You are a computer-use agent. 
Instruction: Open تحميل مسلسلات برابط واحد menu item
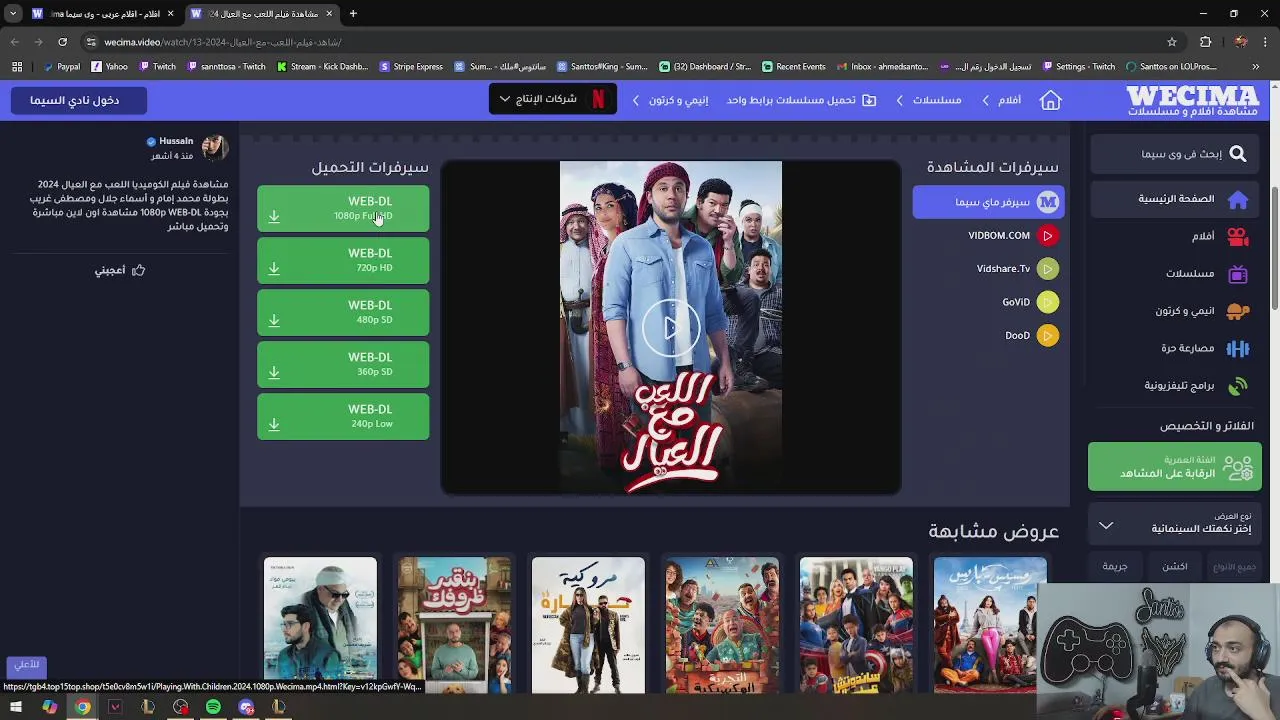click(x=802, y=100)
